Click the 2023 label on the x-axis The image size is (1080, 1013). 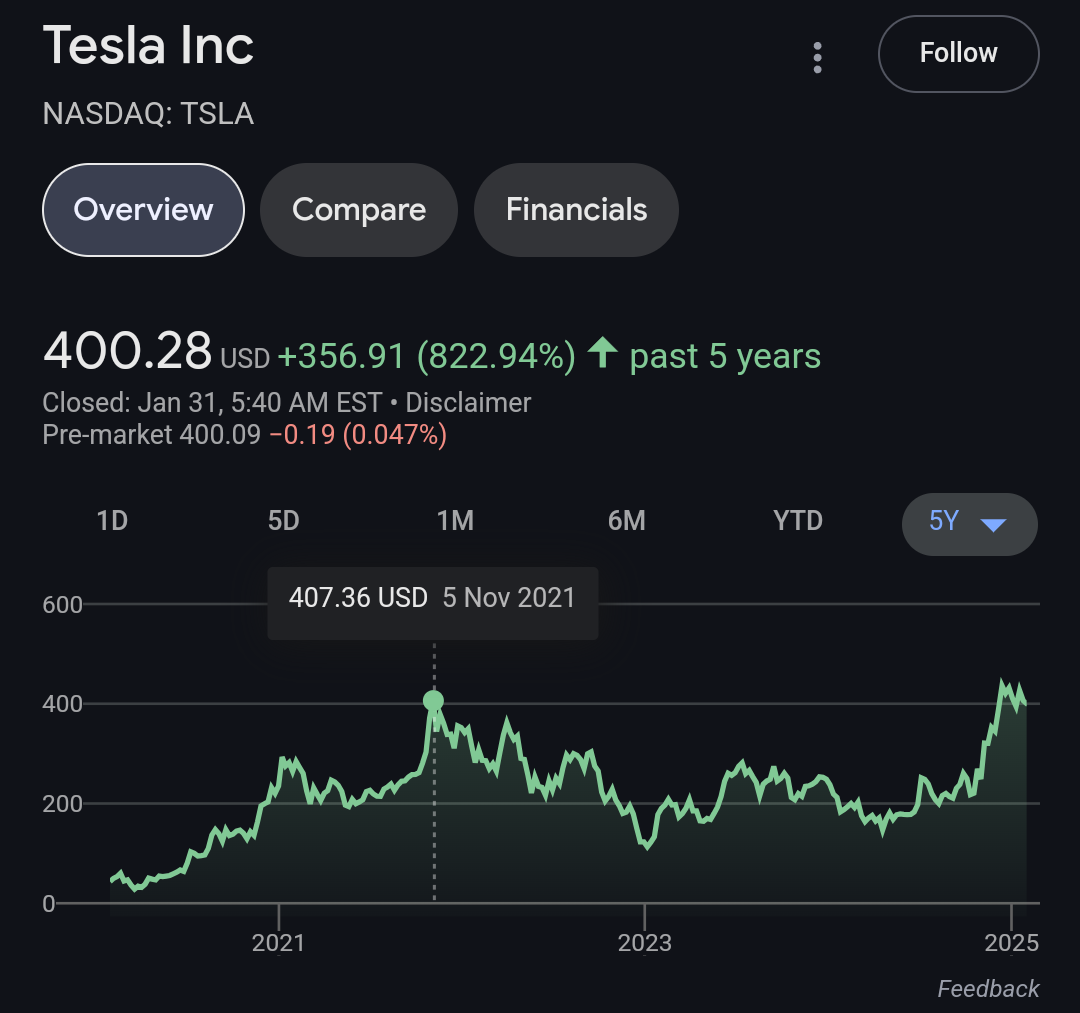click(x=645, y=942)
